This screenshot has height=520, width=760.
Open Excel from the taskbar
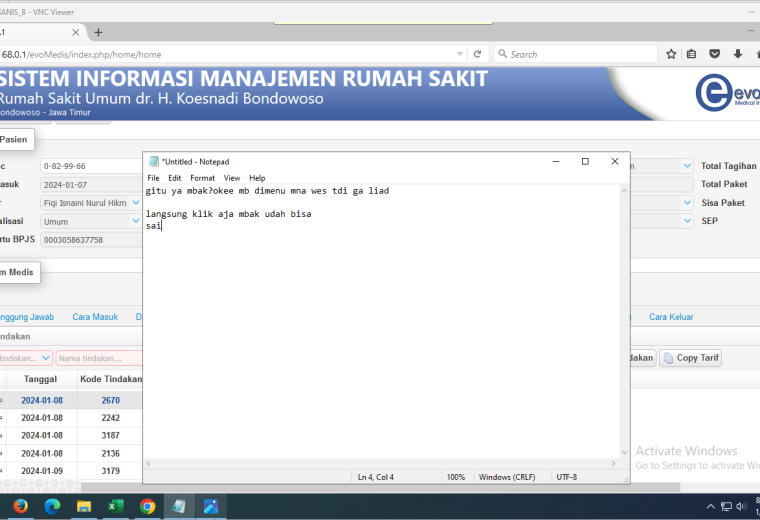(x=115, y=506)
